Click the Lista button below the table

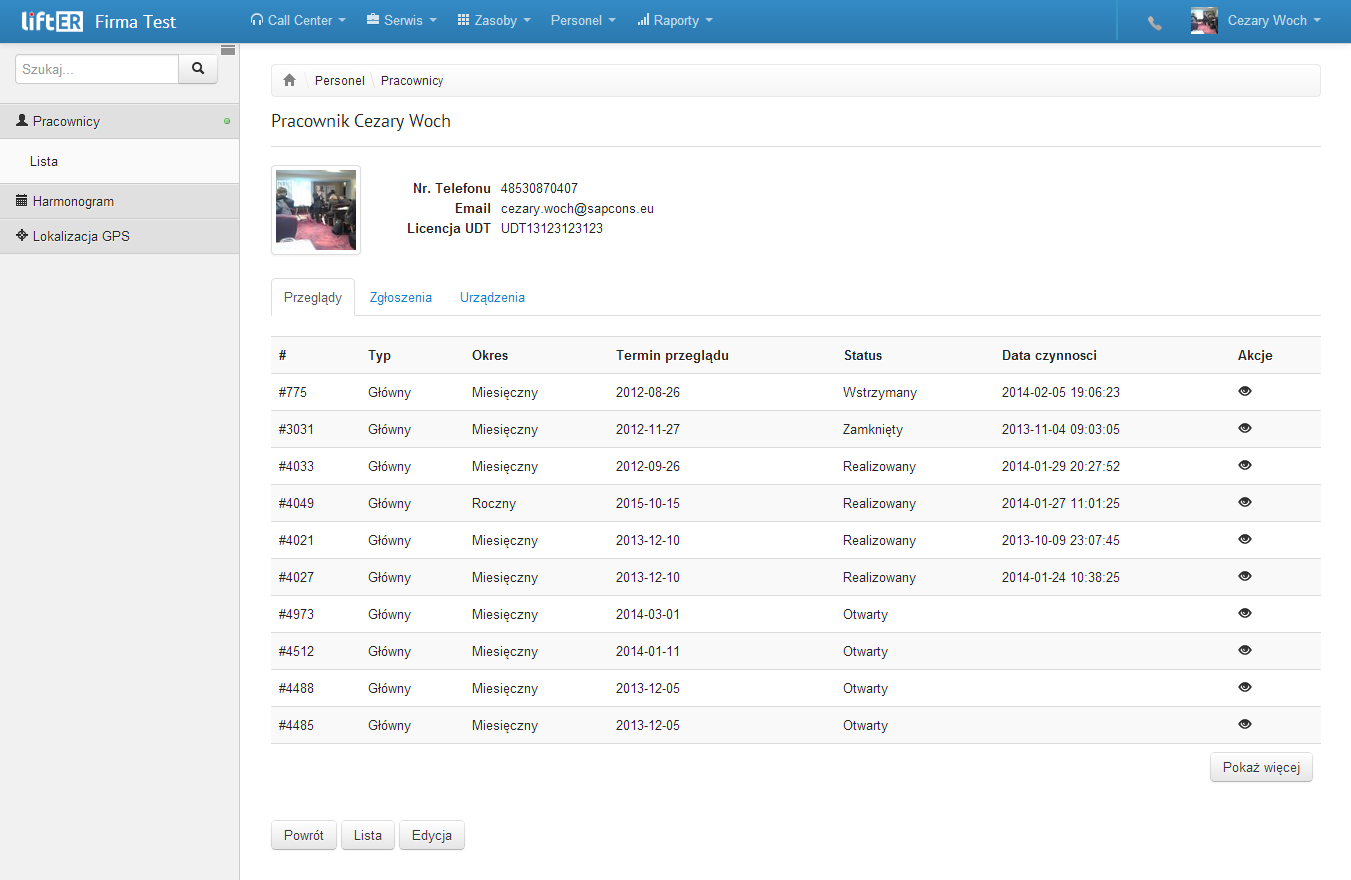tap(368, 836)
